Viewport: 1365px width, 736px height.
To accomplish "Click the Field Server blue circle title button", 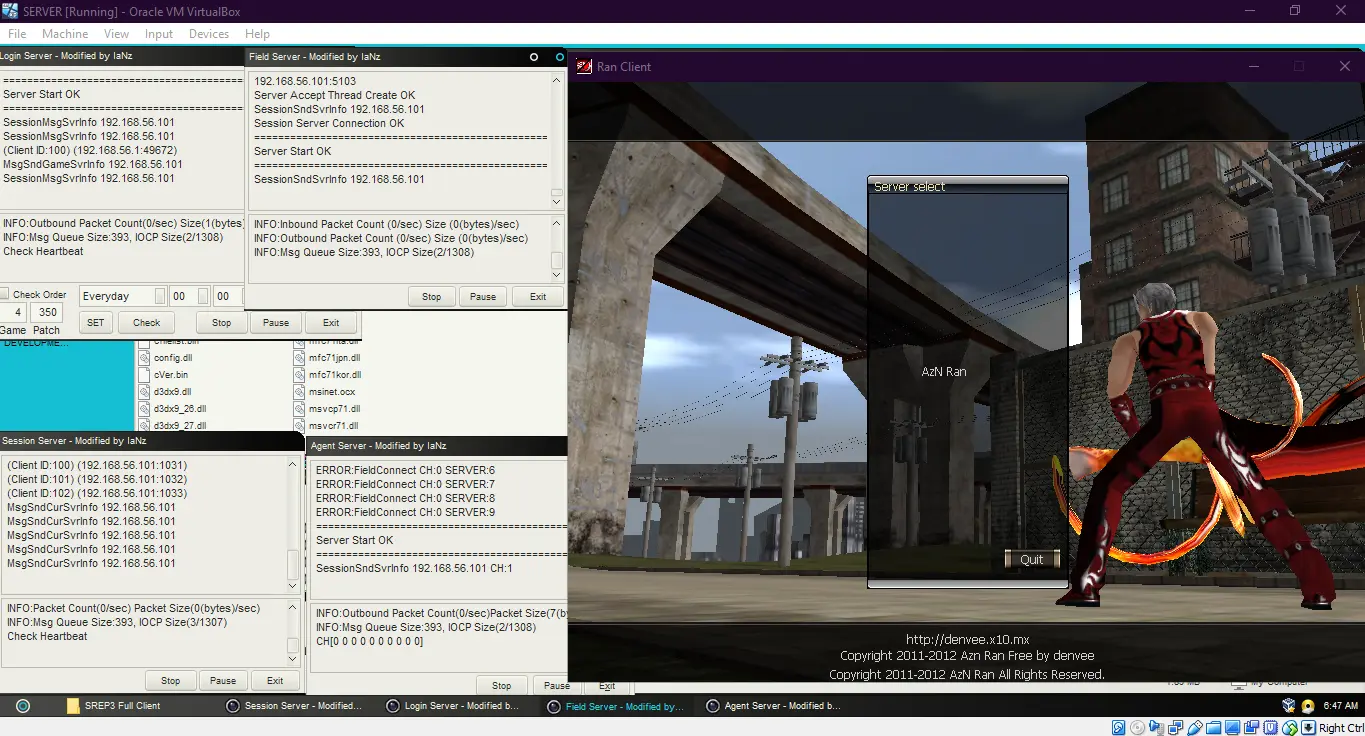I will click(559, 57).
